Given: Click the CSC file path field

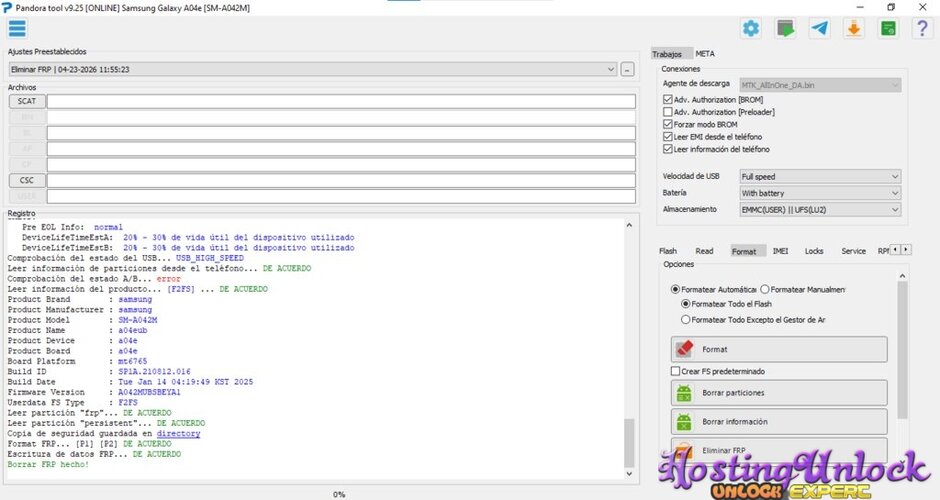Looking at the screenshot, I should pos(341,180).
